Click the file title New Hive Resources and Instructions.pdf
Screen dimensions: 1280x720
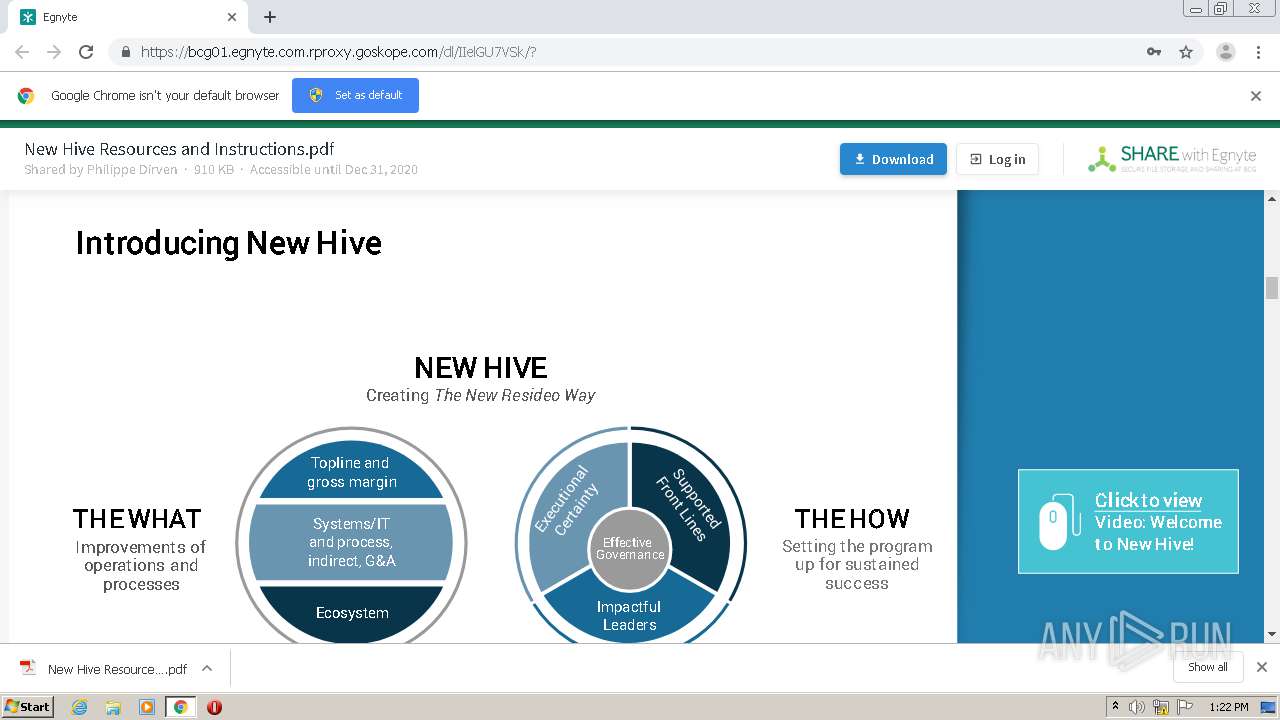coord(179,149)
